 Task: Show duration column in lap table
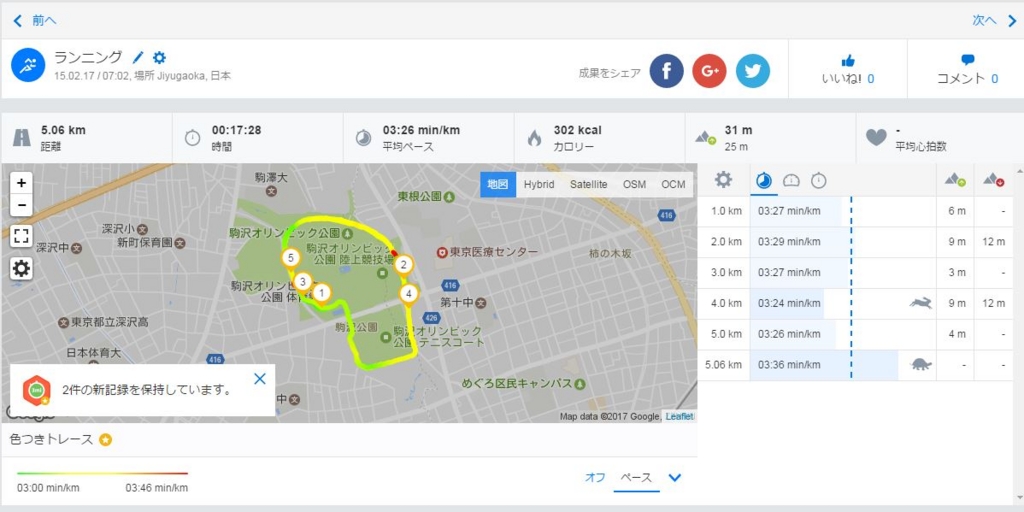point(818,180)
